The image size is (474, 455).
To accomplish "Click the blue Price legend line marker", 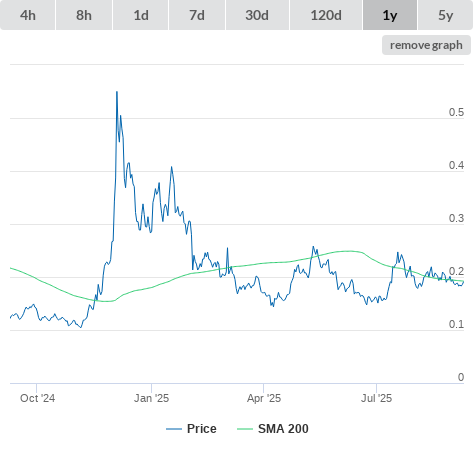I will point(174,429).
